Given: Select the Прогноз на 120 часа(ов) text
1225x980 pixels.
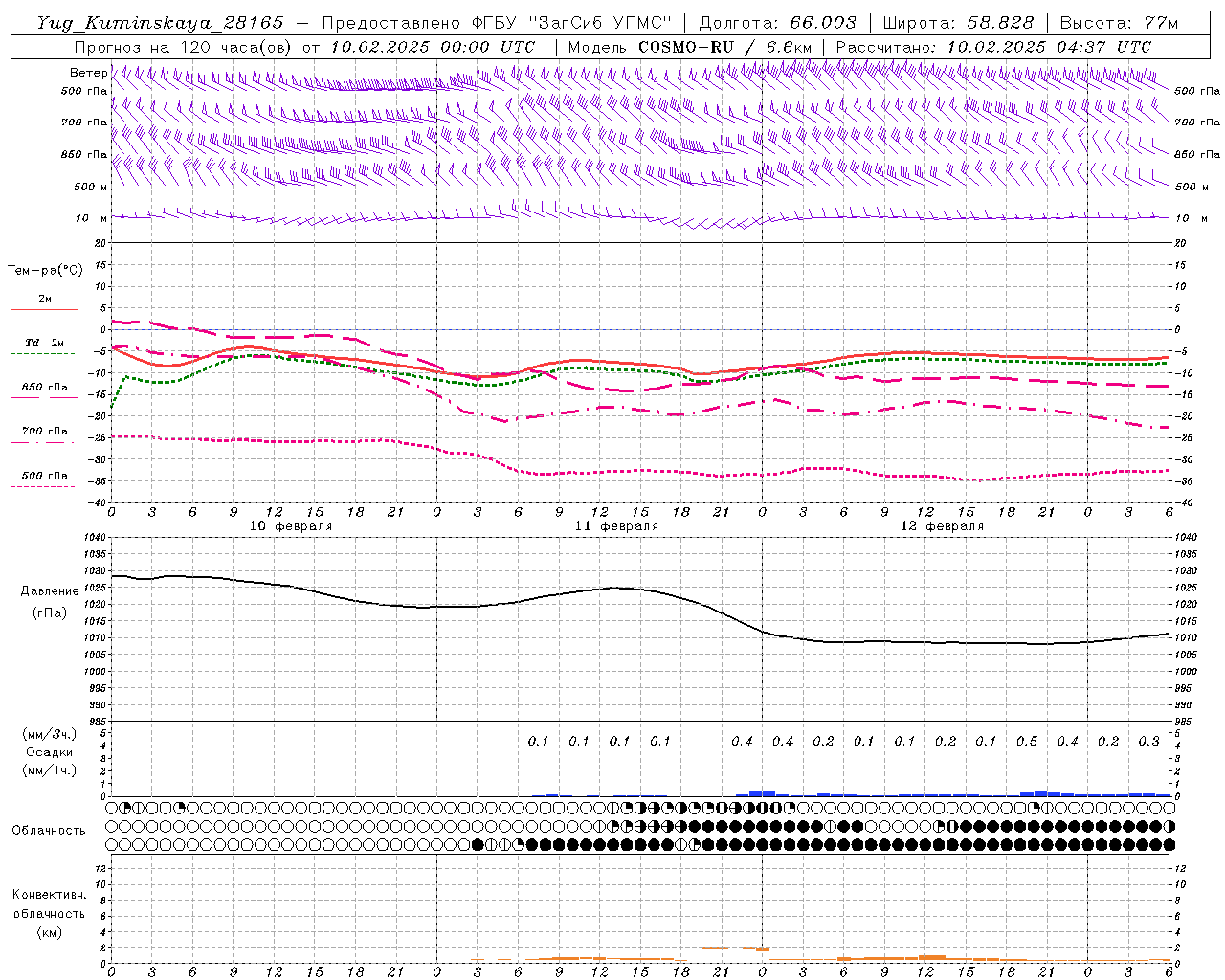Looking at the screenshot, I should tap(184, 47).
